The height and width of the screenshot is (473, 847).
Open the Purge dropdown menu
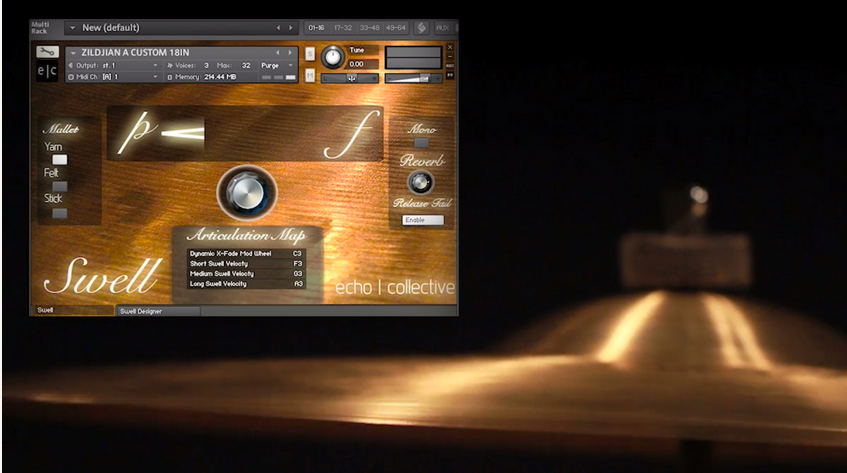[277, 65]
